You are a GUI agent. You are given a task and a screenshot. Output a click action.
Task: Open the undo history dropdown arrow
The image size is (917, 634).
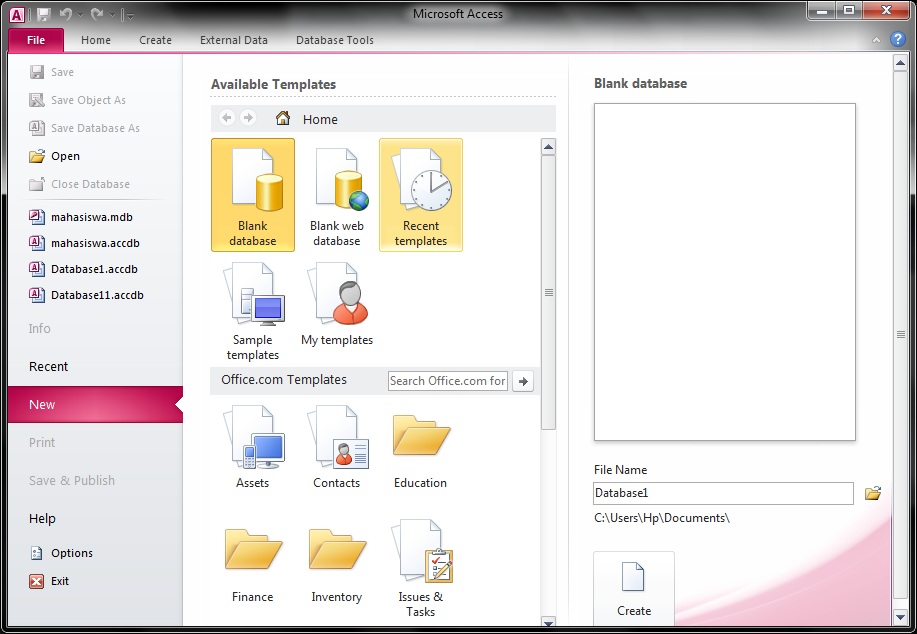[80, 15]
